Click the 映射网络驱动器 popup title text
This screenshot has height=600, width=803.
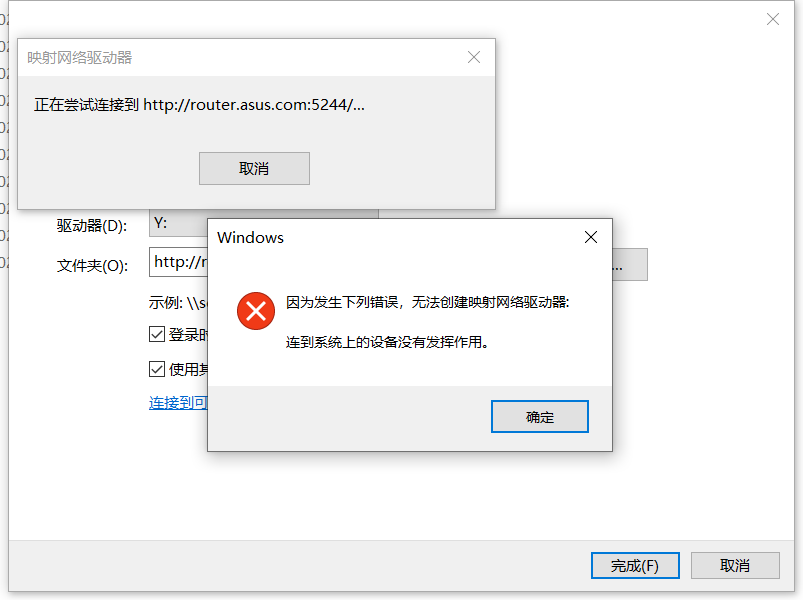click(79, 57)
